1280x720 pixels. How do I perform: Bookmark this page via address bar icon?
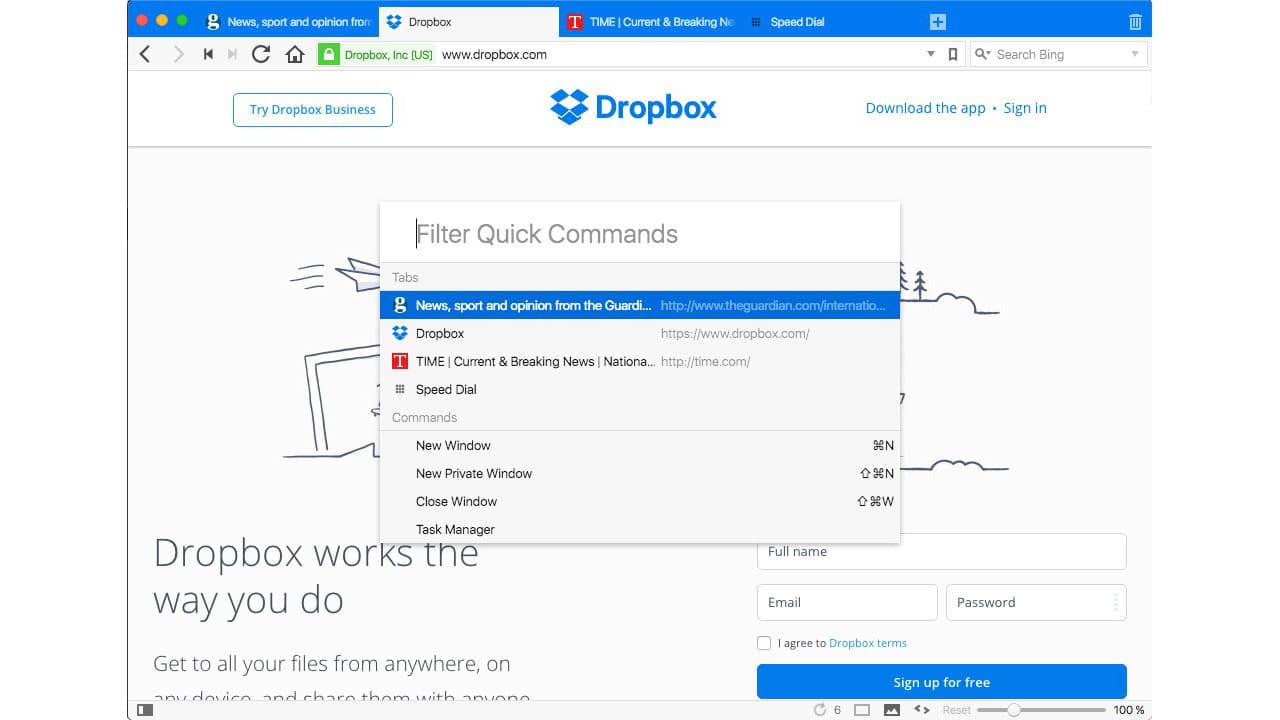pyautogui.click(x=953, y=54)
